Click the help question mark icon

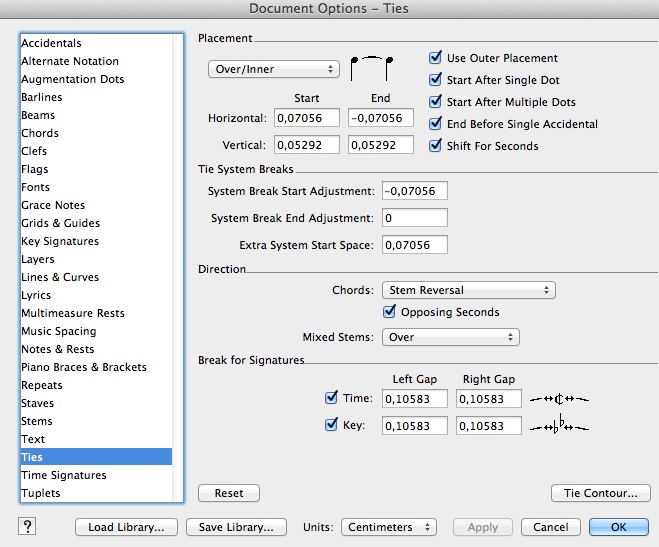click(28, 526)
